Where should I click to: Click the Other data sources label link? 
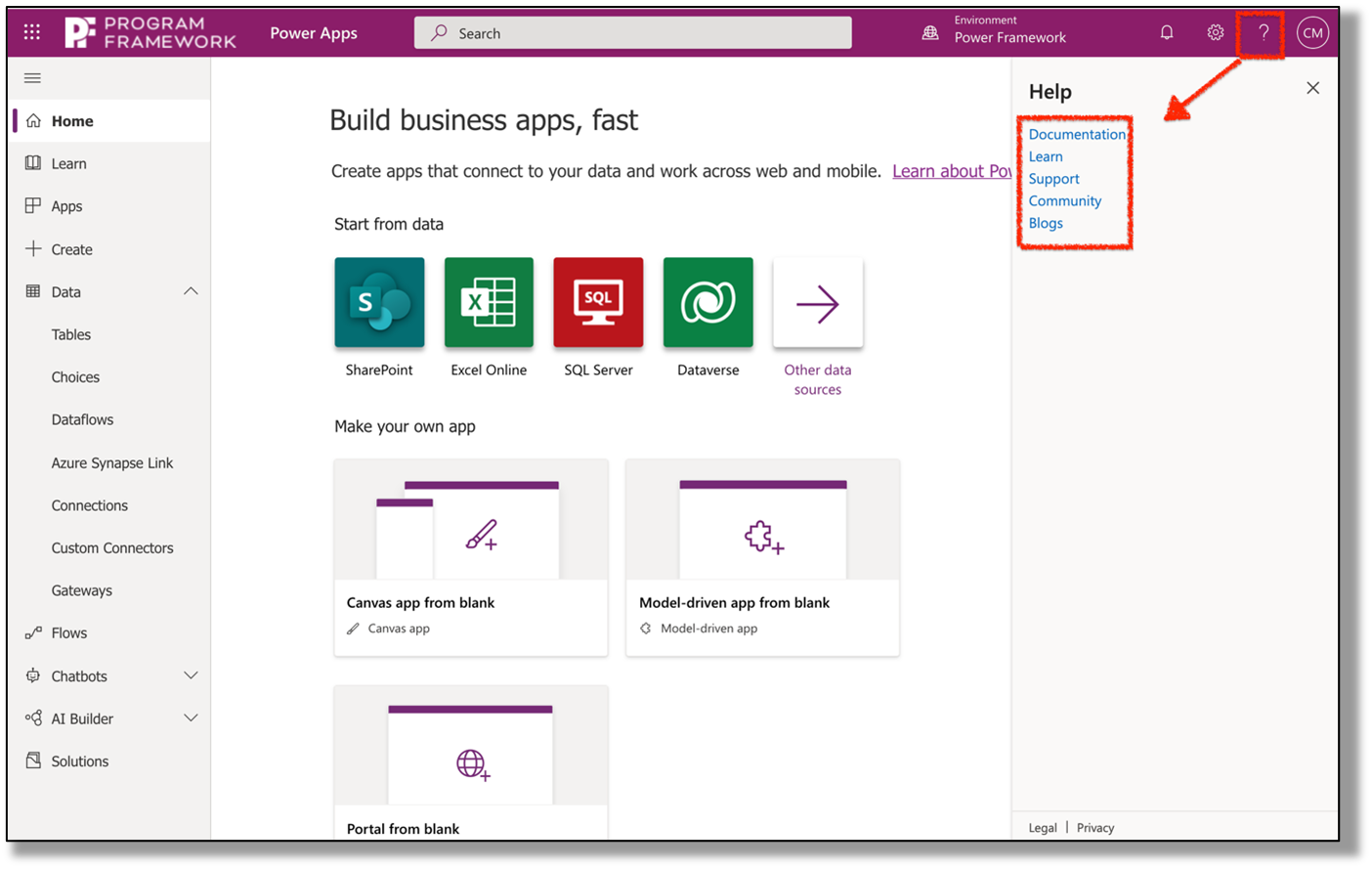pos(818,379)
